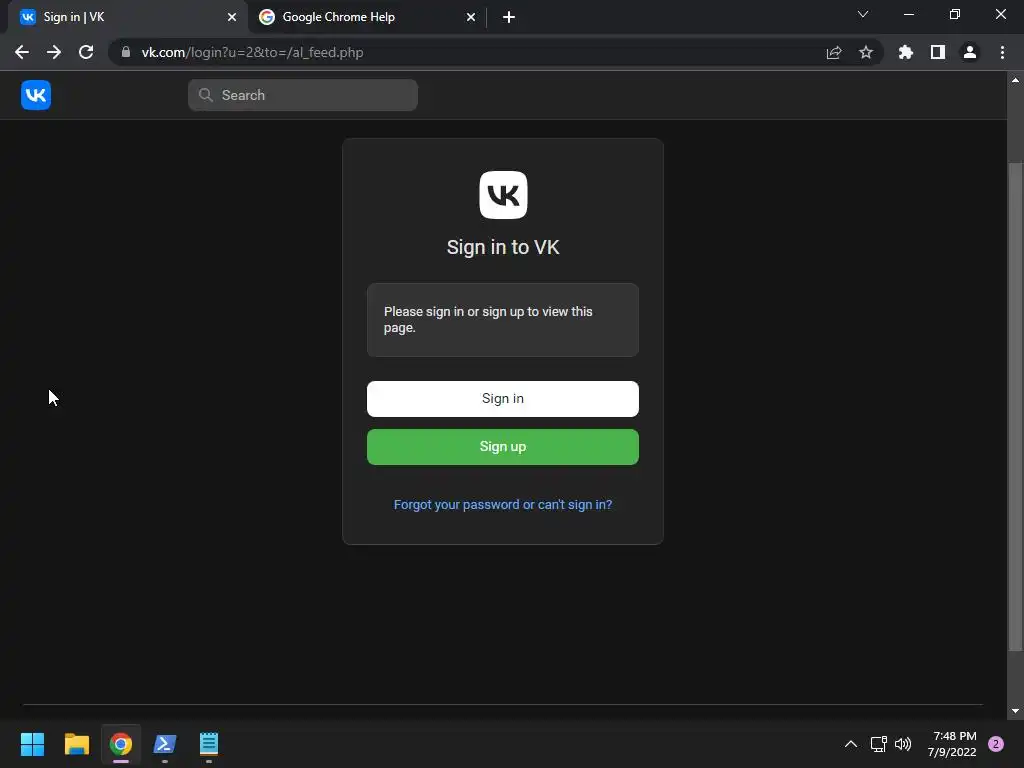1024x768 pixels.
Task: Click the page scrollbar up arrow
Action: coord(1016,80)
